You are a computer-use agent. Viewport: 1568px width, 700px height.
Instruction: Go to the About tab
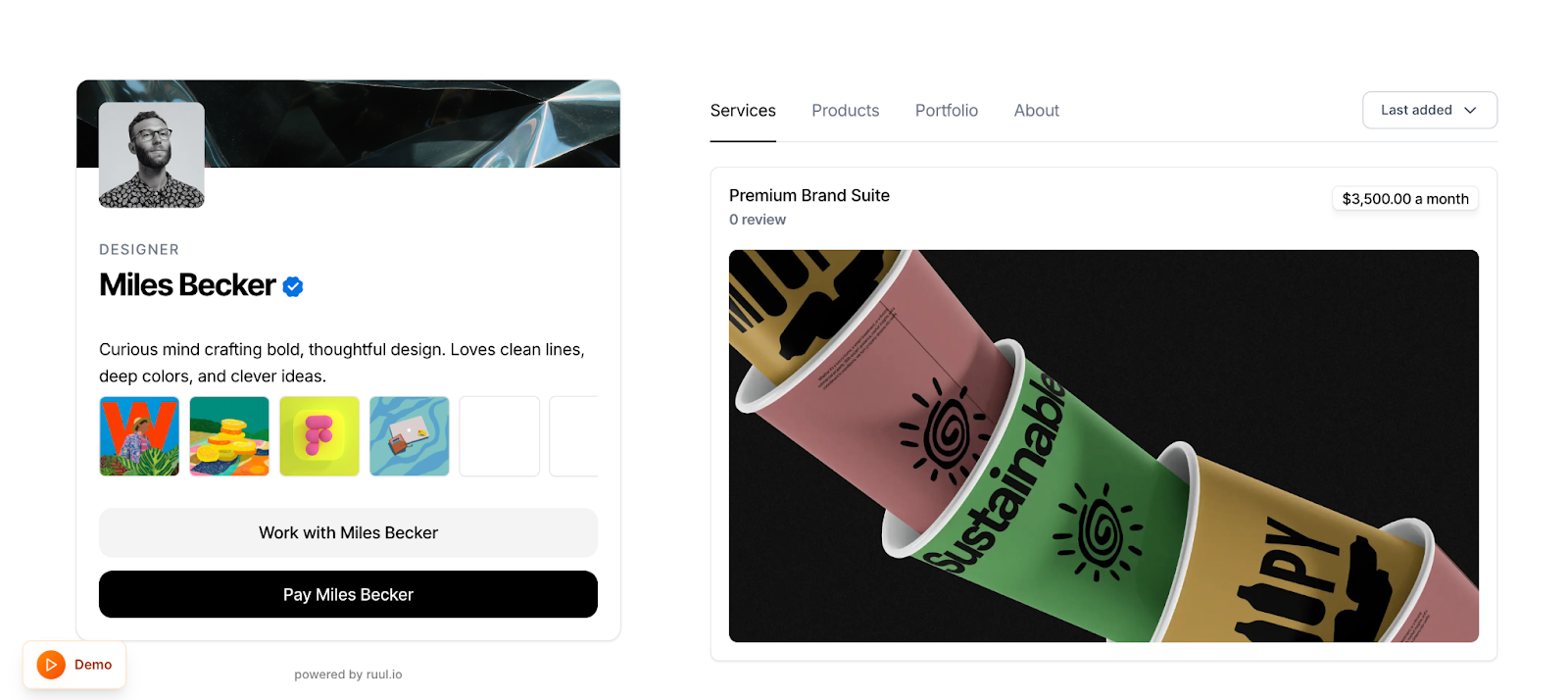click(1037, 111)
